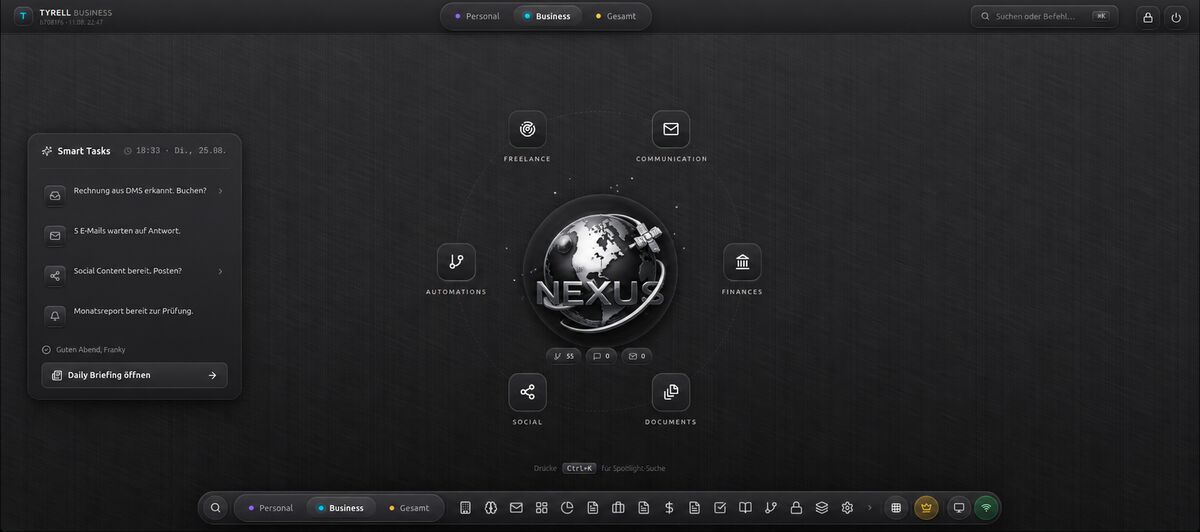Open the open-book icon in the dock
Screen dimensions: 1200x532
[x=745, y=508]
